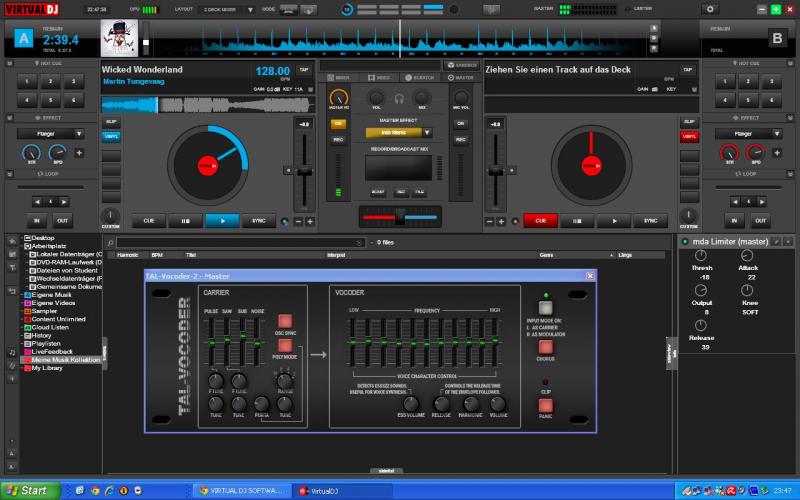800x500 pixels.
Task: Open LiveFeedback folder
Action: 52,352
